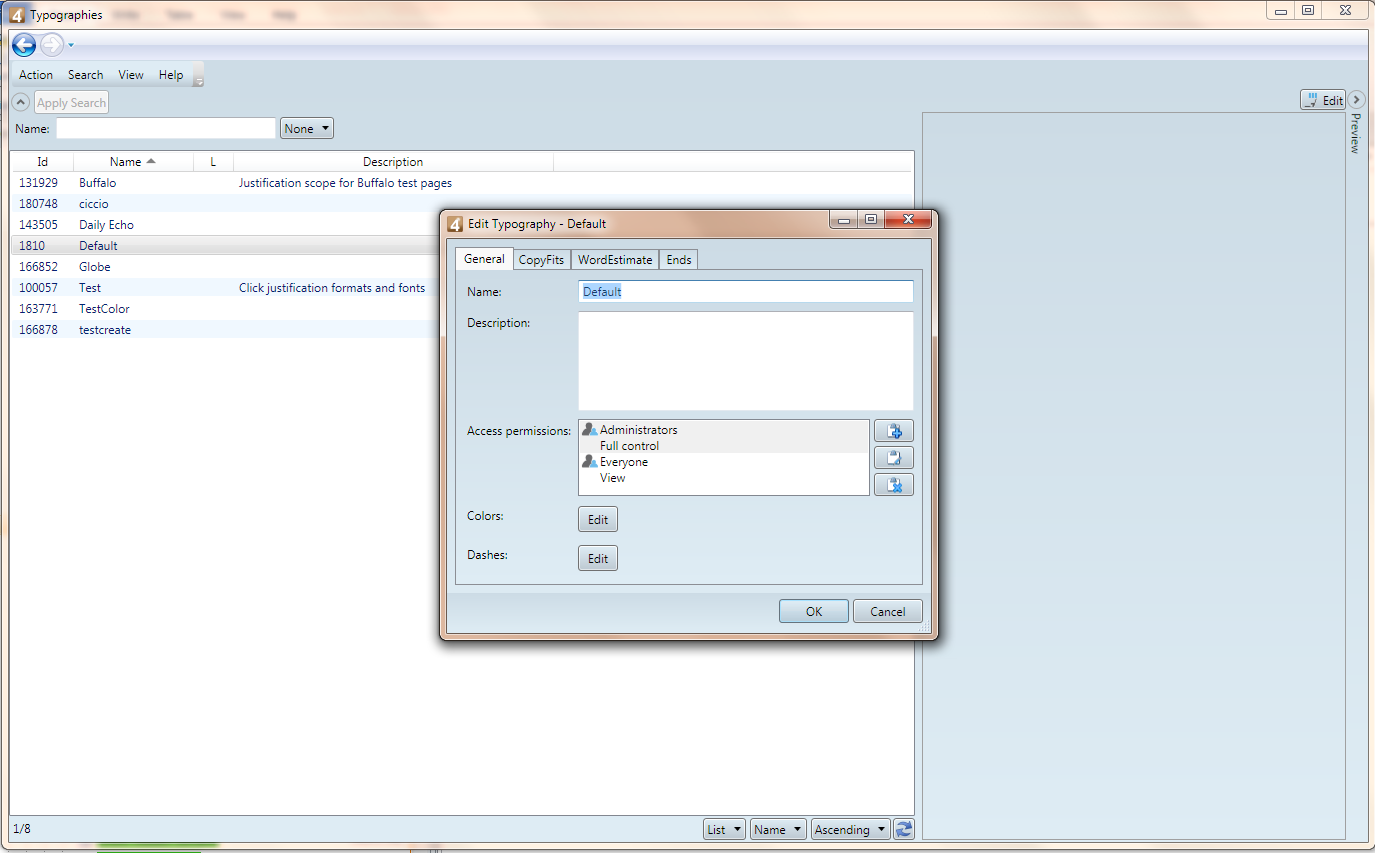Expand the Preview side panel arrow
The height and width of the screenshot is (853, 1375).
coord(1357,99)
